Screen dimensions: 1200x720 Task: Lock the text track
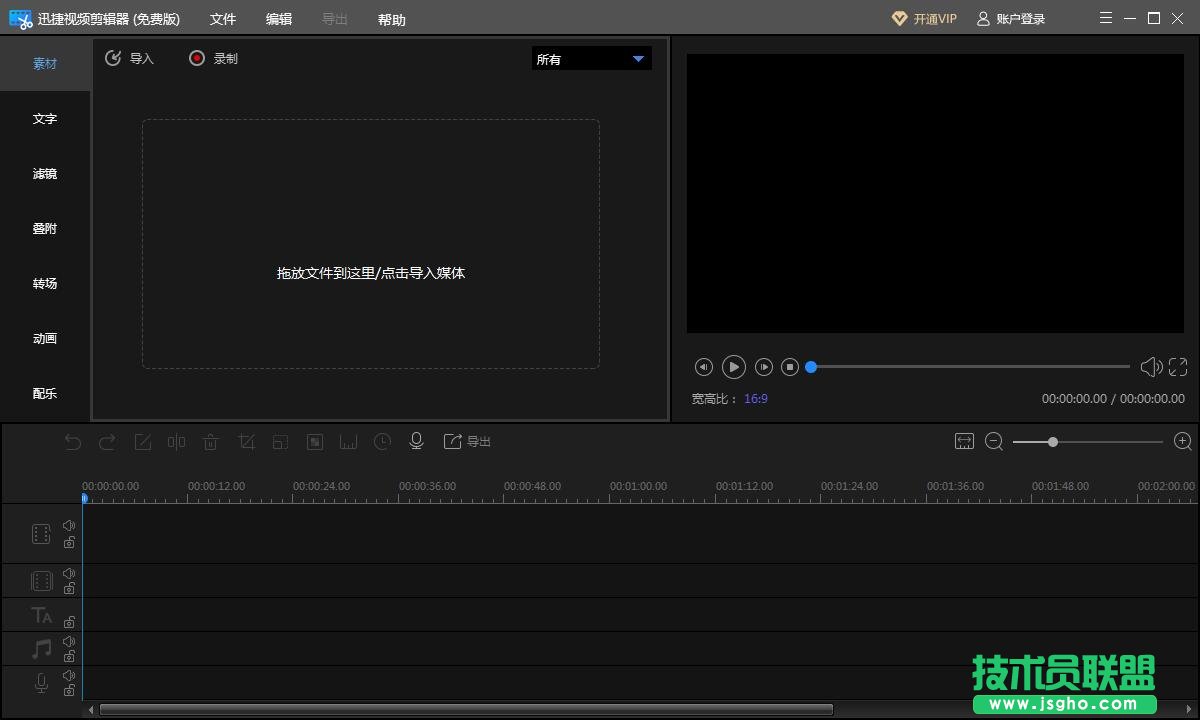tap(69, 622)
